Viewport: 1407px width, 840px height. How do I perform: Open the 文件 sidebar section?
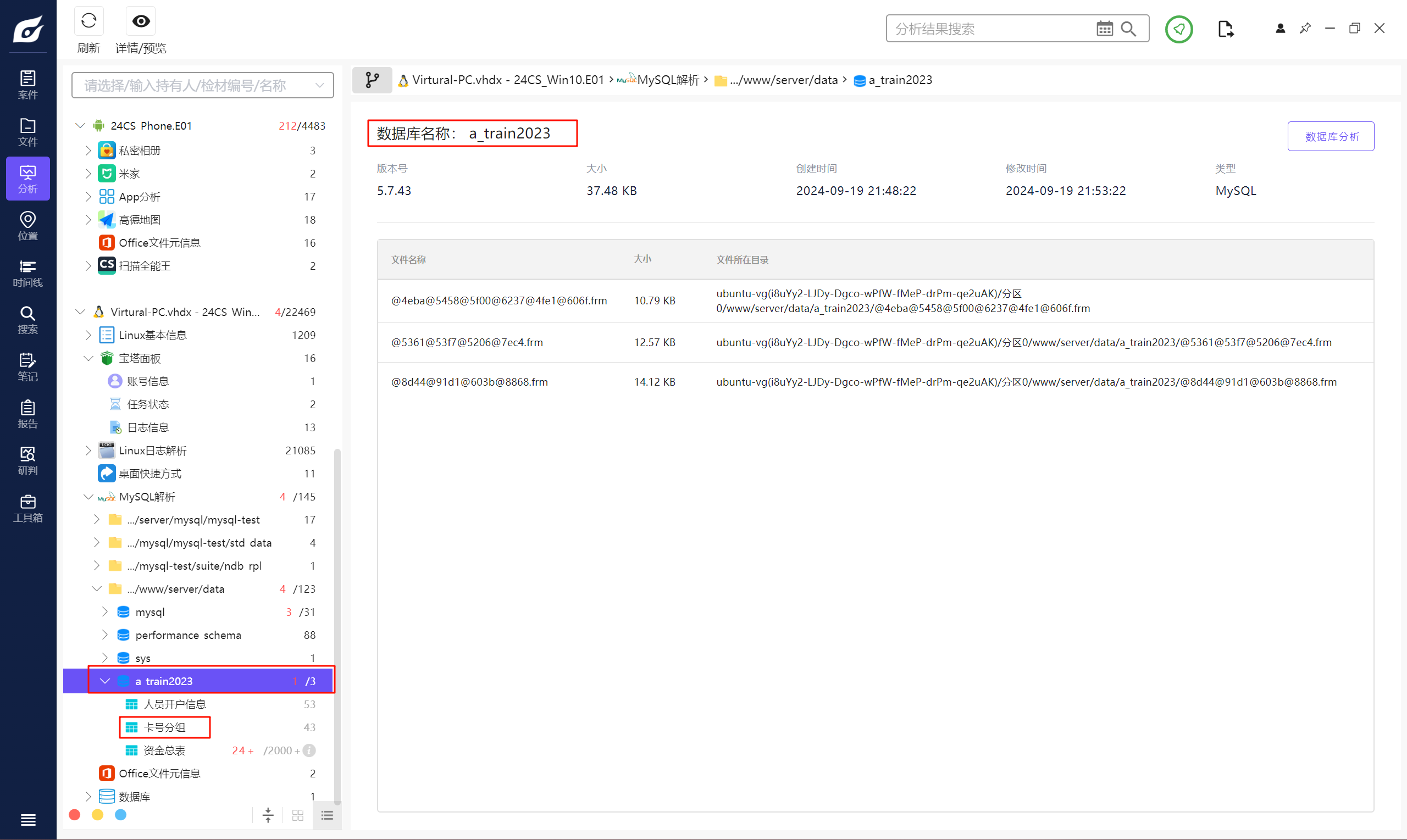point(27,132)
